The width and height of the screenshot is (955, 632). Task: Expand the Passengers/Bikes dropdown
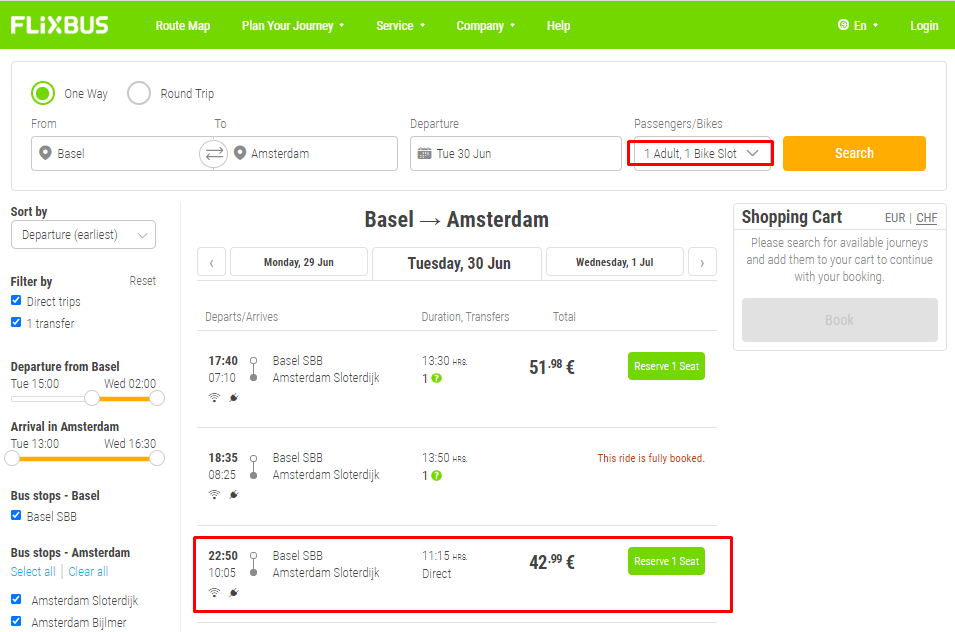pos(701,153)
